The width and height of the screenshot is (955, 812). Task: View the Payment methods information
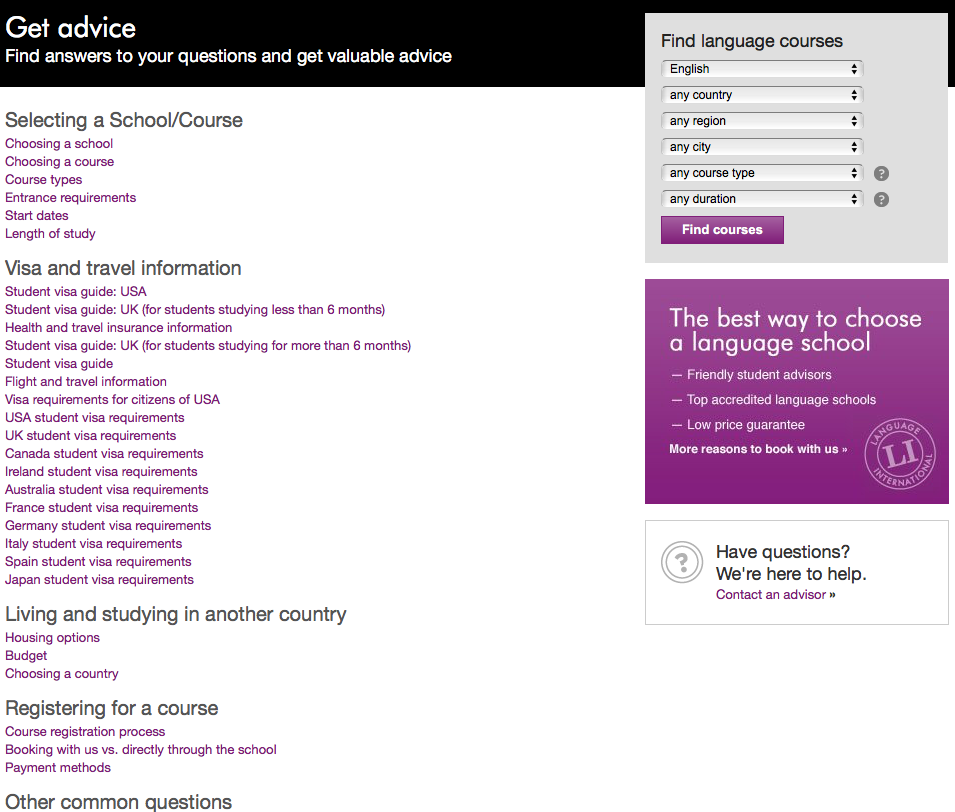click(57, 767)
